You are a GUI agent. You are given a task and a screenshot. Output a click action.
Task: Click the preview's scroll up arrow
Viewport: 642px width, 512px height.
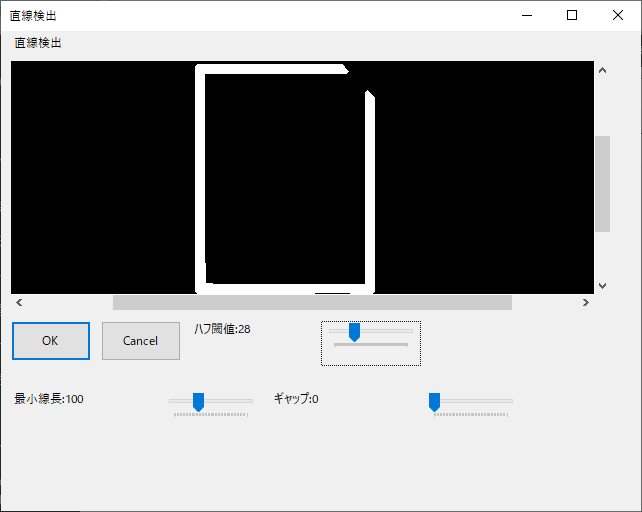602,70
